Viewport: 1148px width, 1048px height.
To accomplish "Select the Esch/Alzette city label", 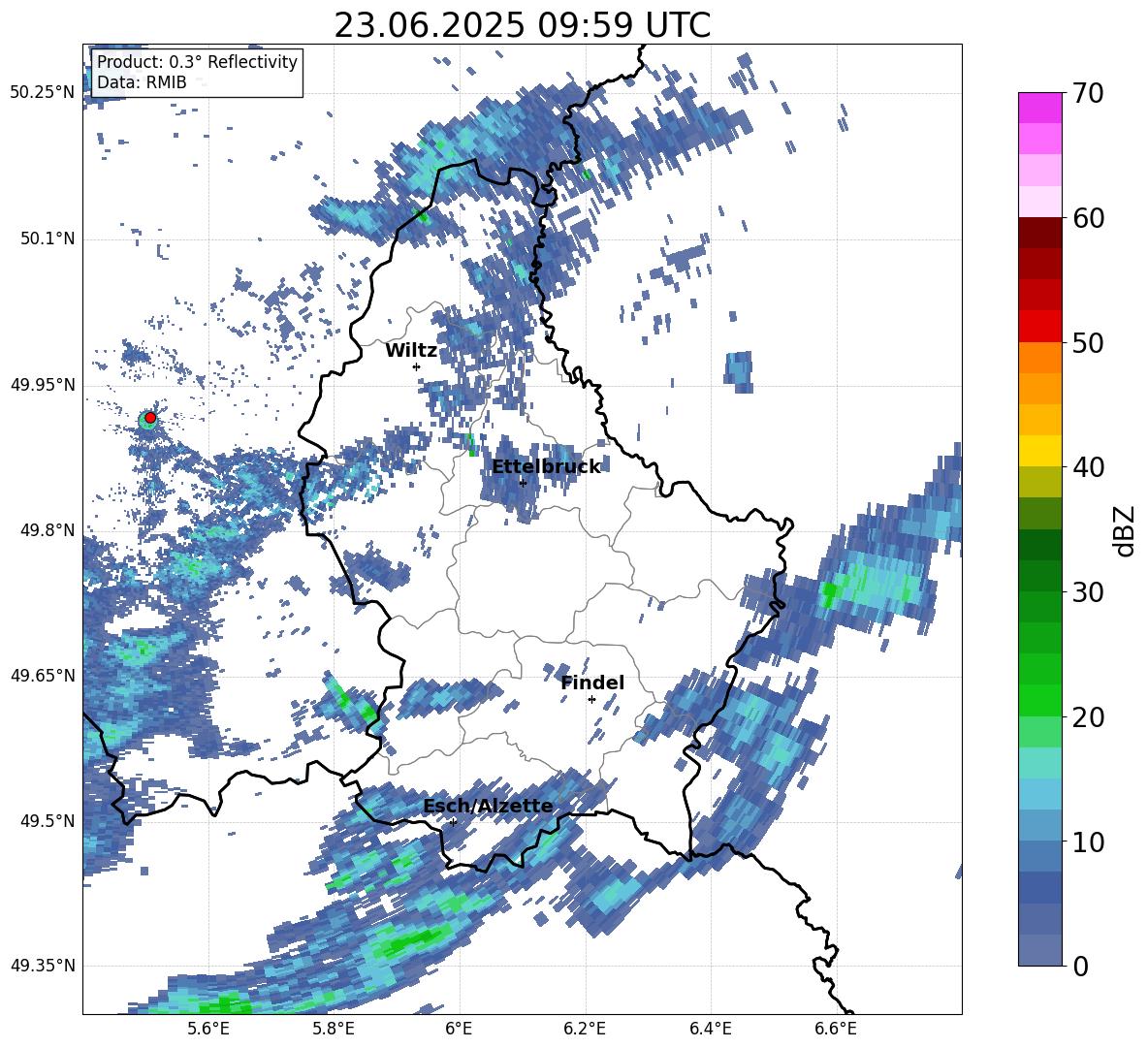I will (x=489, y=807).
